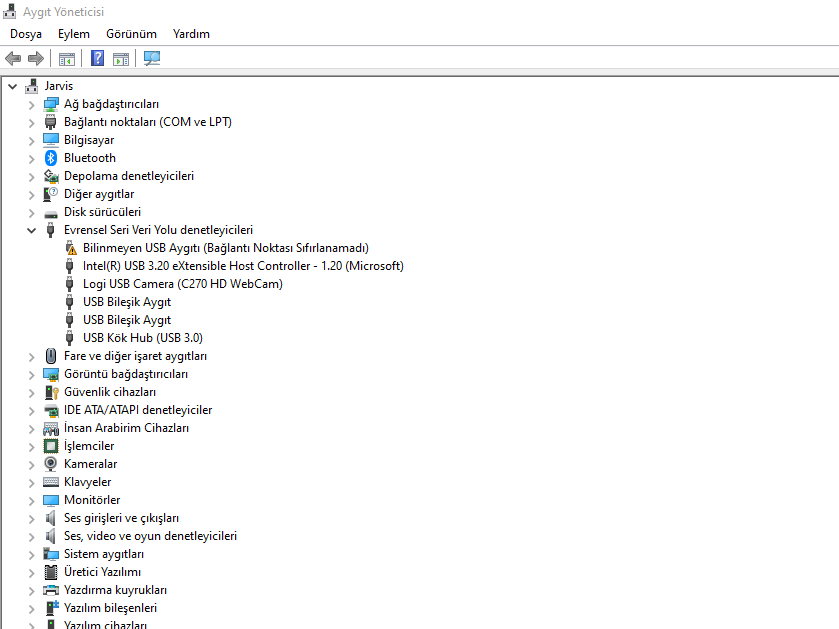Select Ses, video ve oyun denetleyicileri
The image size is (839, 629).
click(150, 536)
